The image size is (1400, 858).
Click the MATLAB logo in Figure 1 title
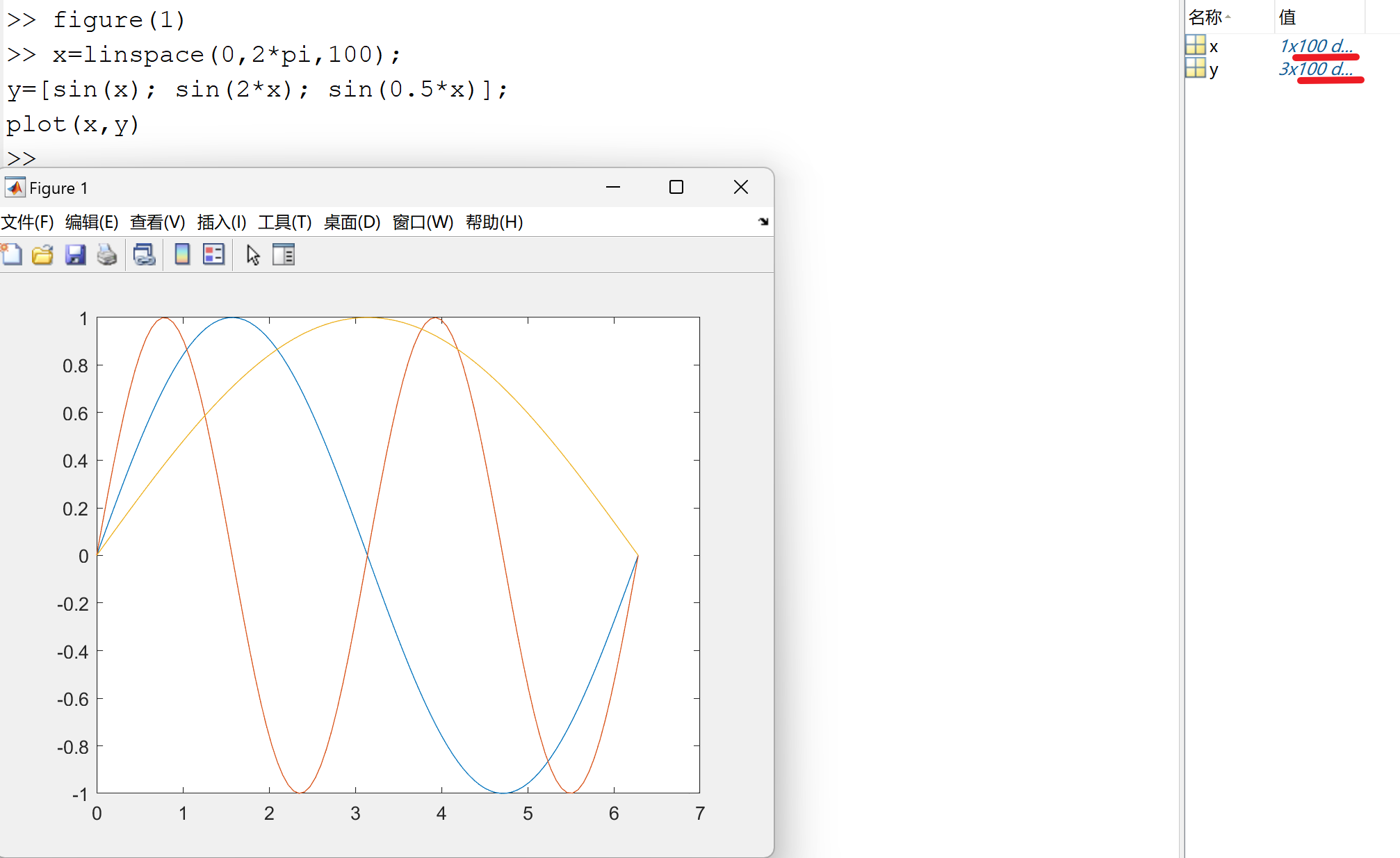pyautogui.click(x=15, y=188)
